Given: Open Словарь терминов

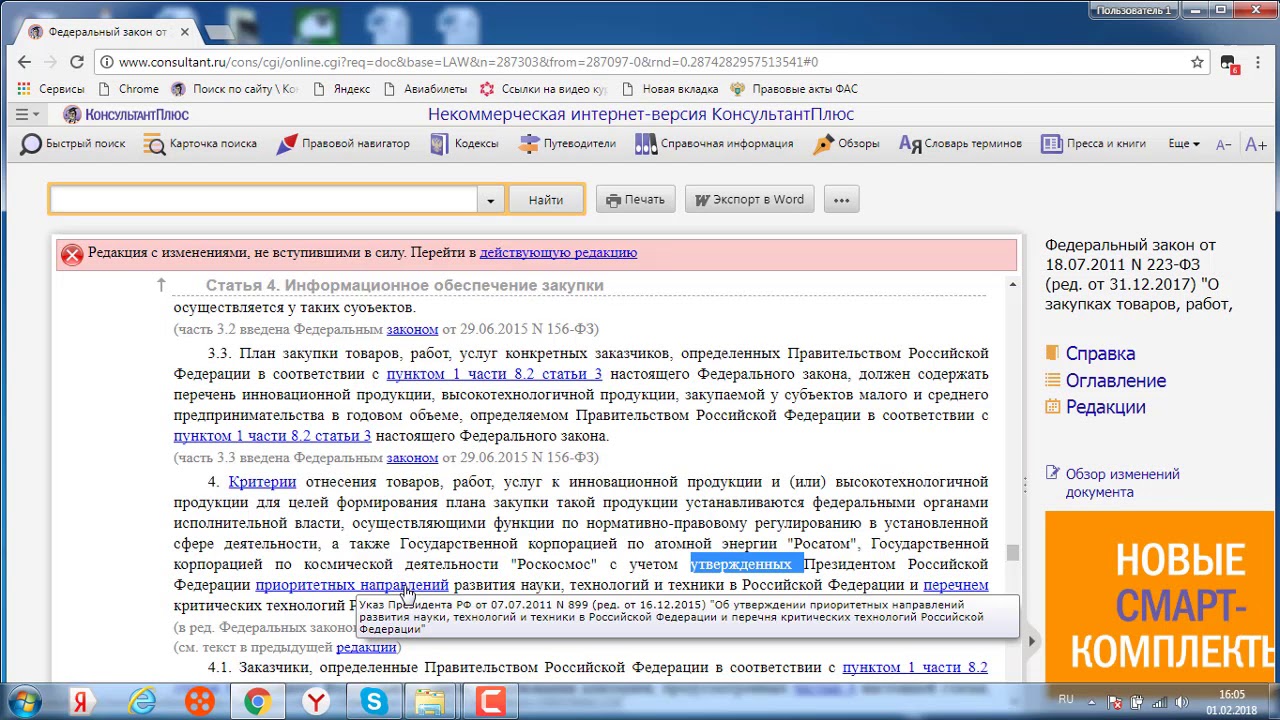Looking at the screenshot, I should [960, 144].
